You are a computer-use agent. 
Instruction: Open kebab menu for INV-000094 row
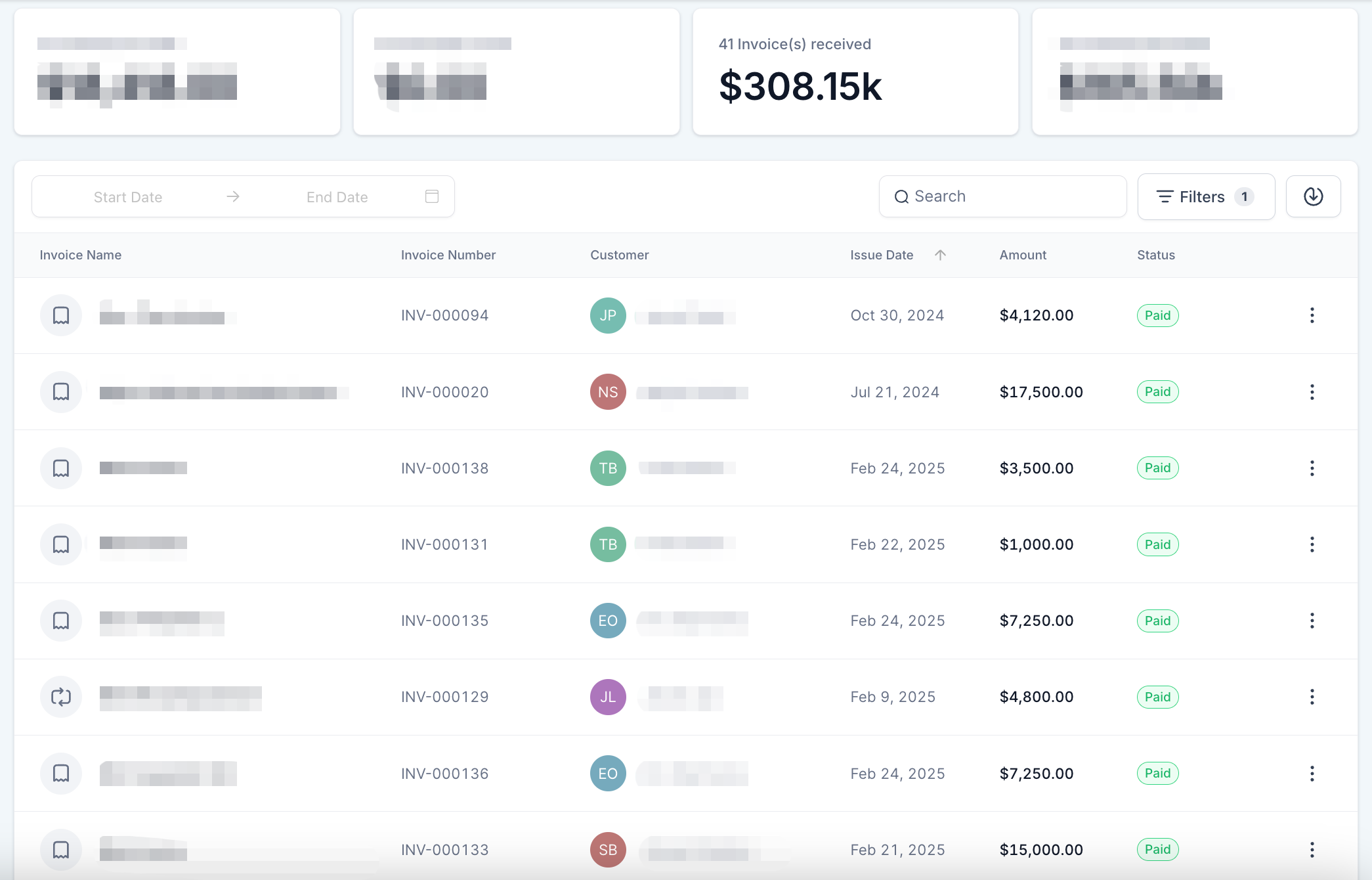[1312, 315]
